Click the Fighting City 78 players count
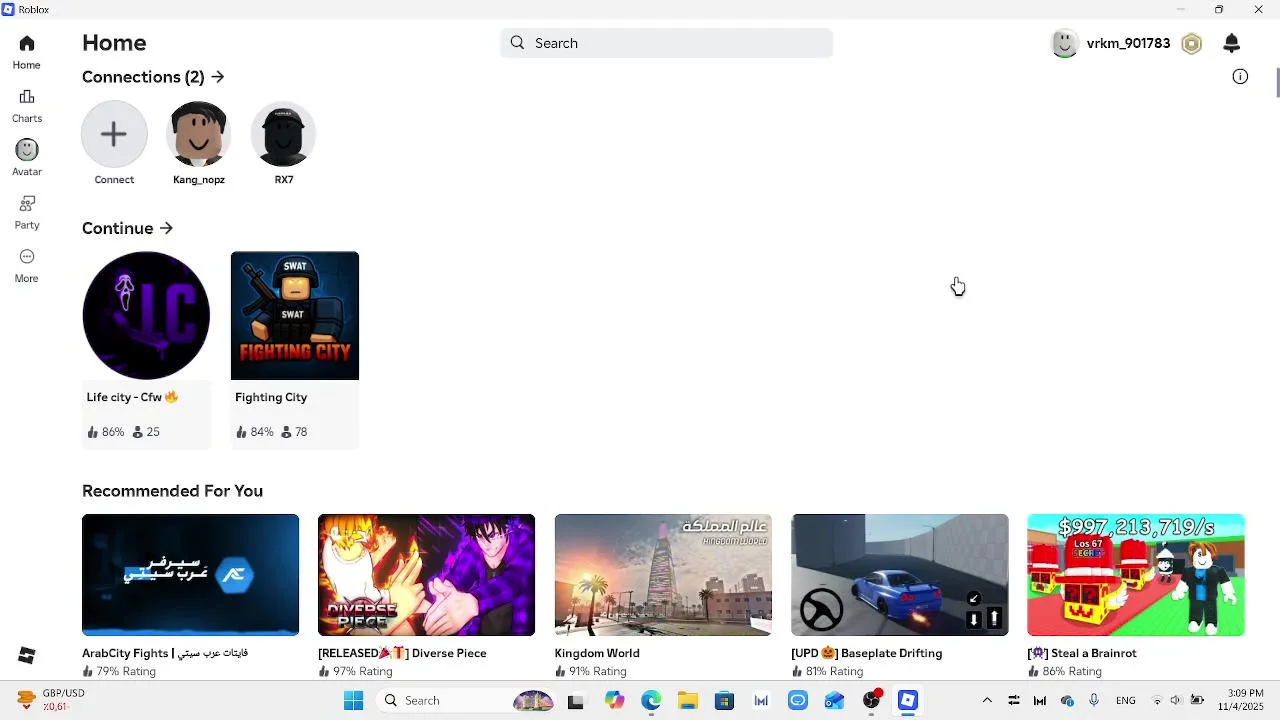The width and height of the screenshot is (1280, 720). [294, 432]
